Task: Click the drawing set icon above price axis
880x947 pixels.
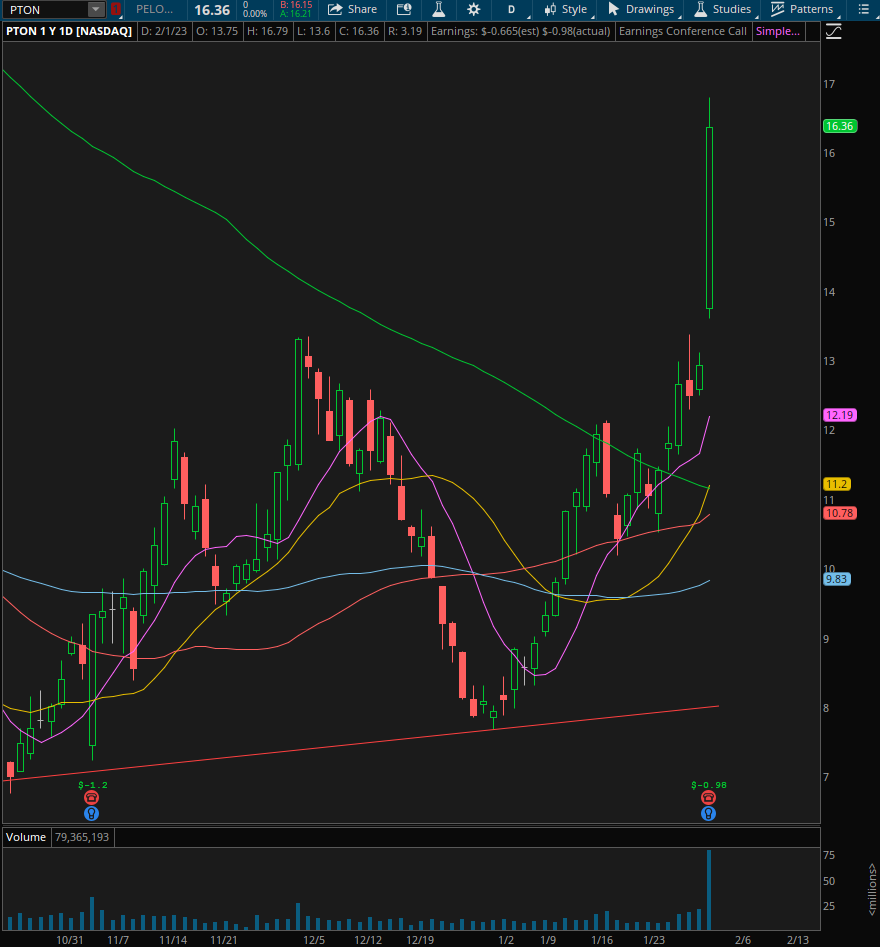Action: pos(833,31)
